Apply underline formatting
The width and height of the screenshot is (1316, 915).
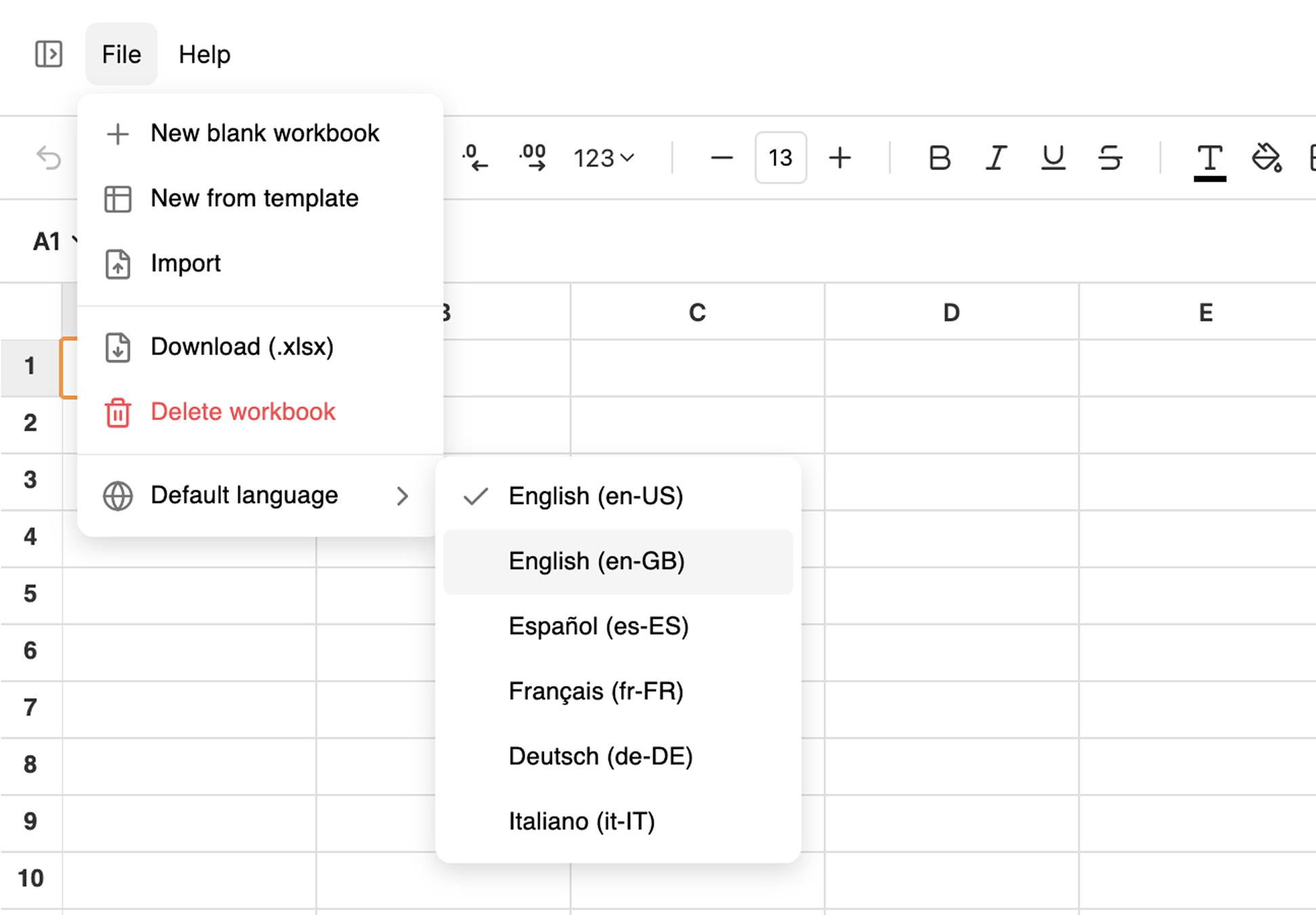tap(1052, 158)
